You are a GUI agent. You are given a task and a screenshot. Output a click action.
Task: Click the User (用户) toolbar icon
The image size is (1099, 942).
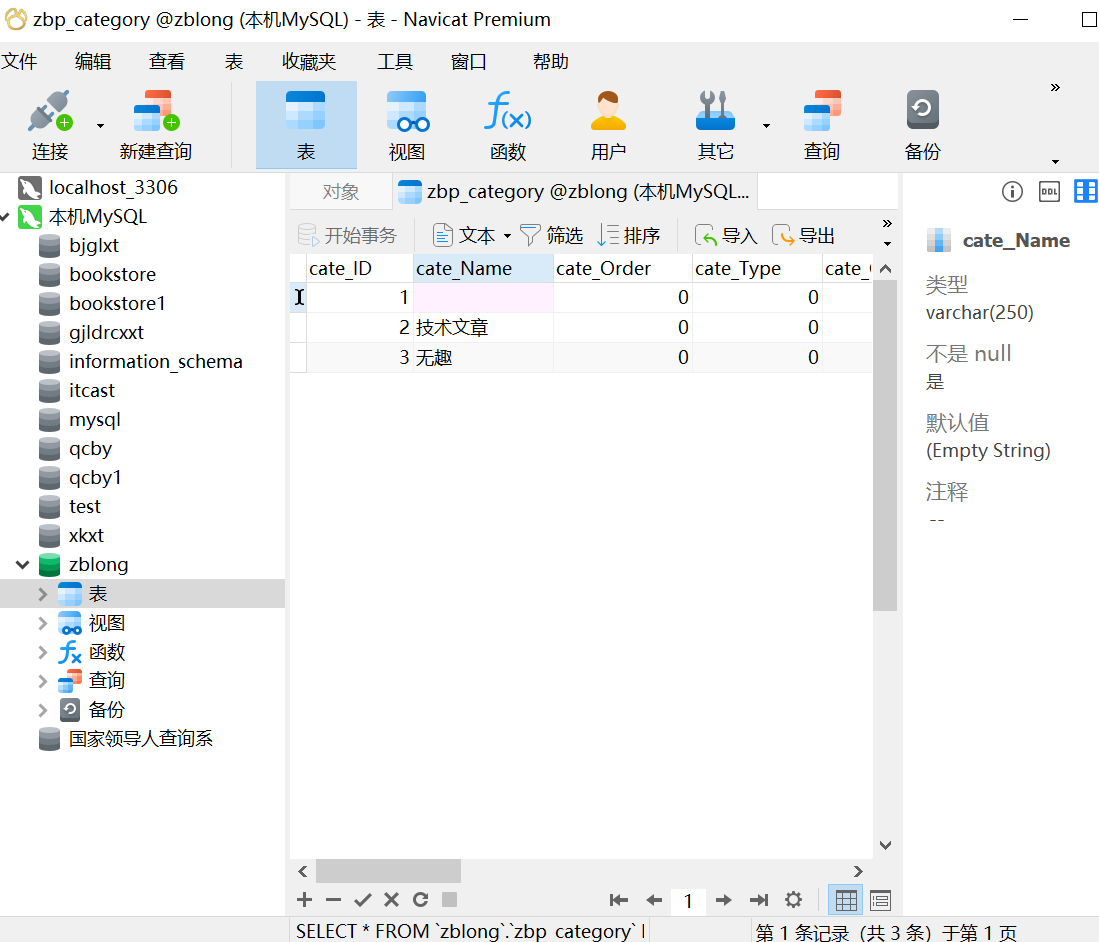tap(608, 111)
